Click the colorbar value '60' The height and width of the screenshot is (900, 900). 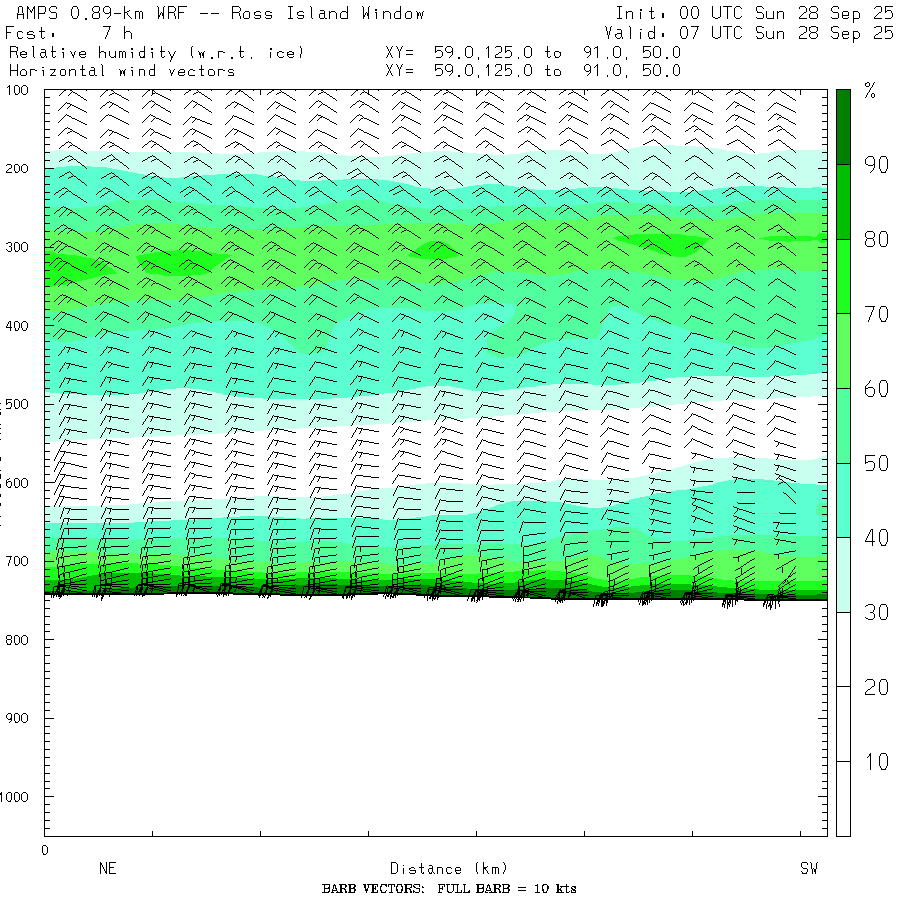pyautogui.click(x=876, y=389)
